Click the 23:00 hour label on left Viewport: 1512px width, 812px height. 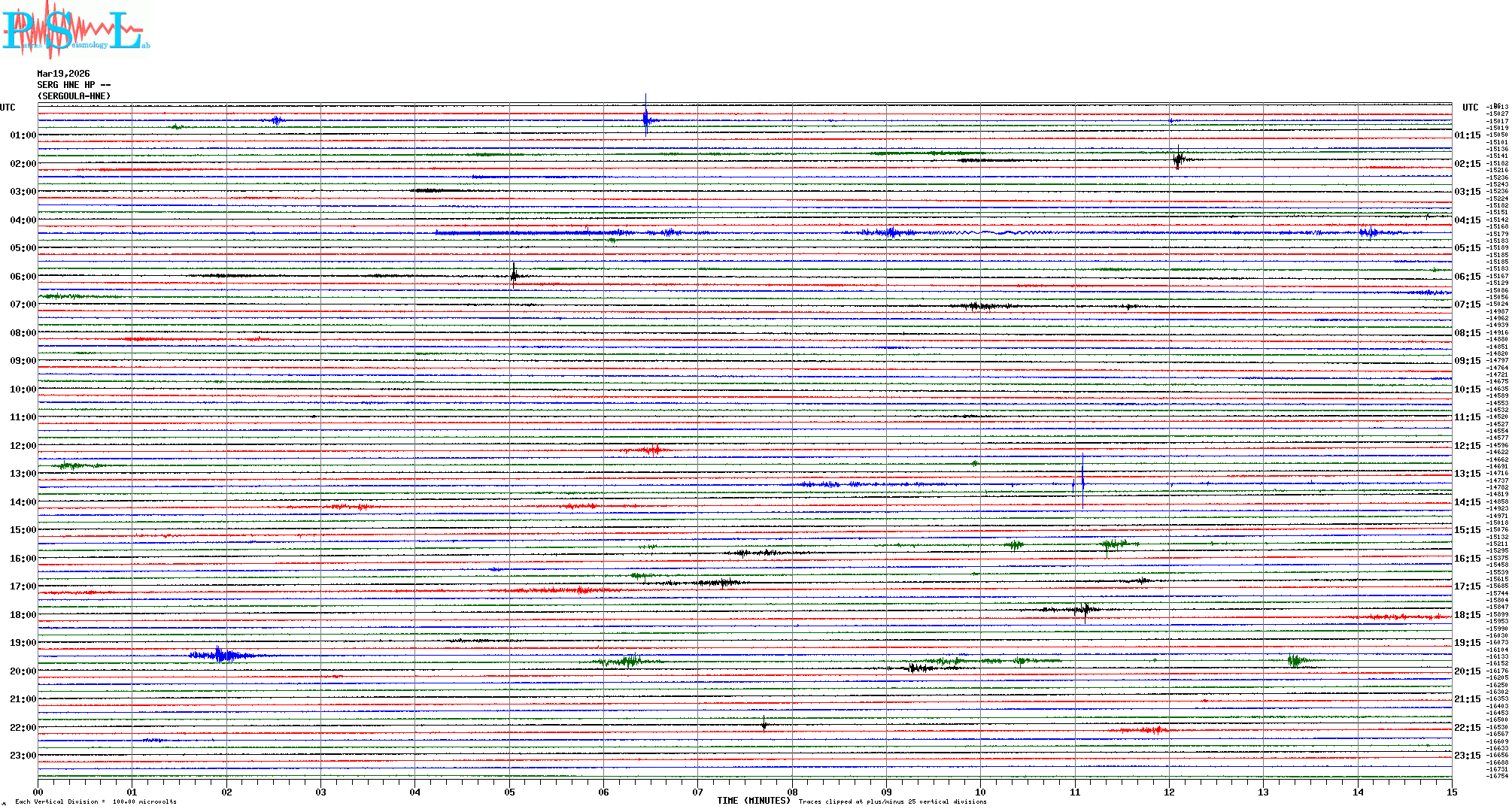(x=23, y=756)
